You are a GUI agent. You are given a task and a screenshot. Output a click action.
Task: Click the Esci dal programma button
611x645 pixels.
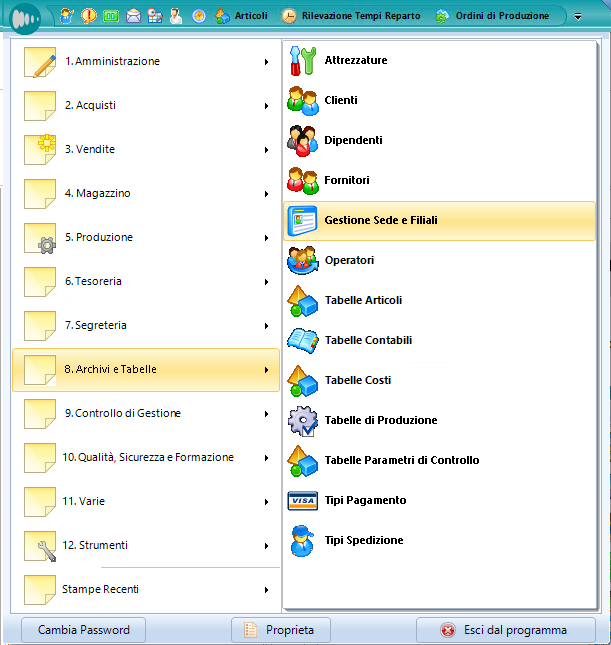505,630
